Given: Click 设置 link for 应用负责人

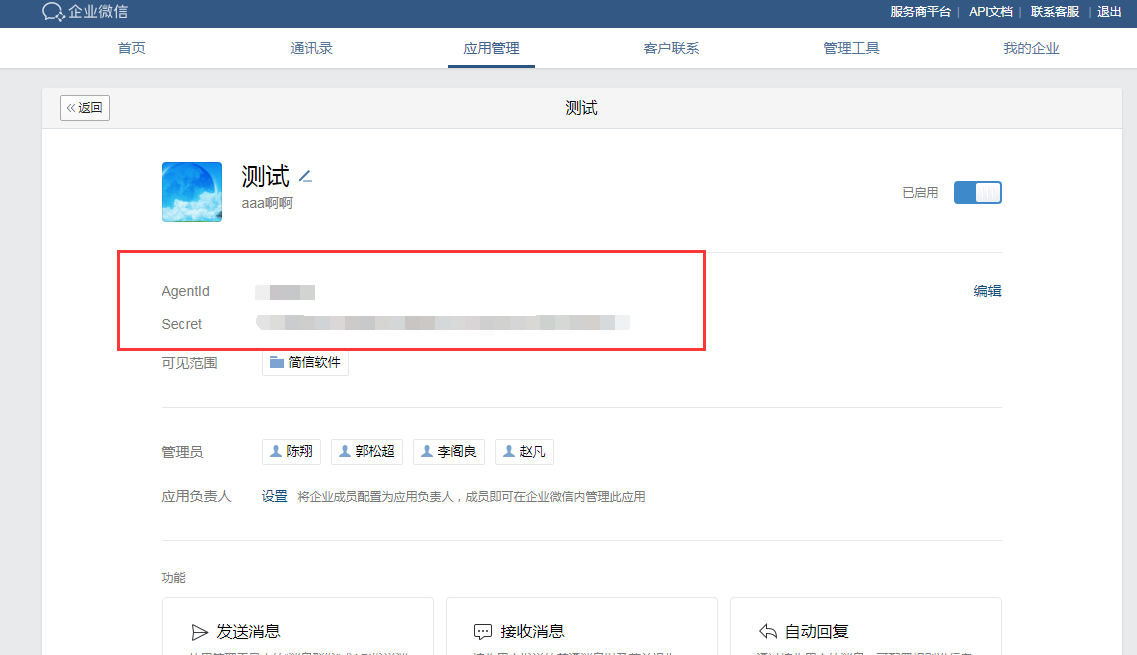Looking at the screenshot, I should [274, 496].
